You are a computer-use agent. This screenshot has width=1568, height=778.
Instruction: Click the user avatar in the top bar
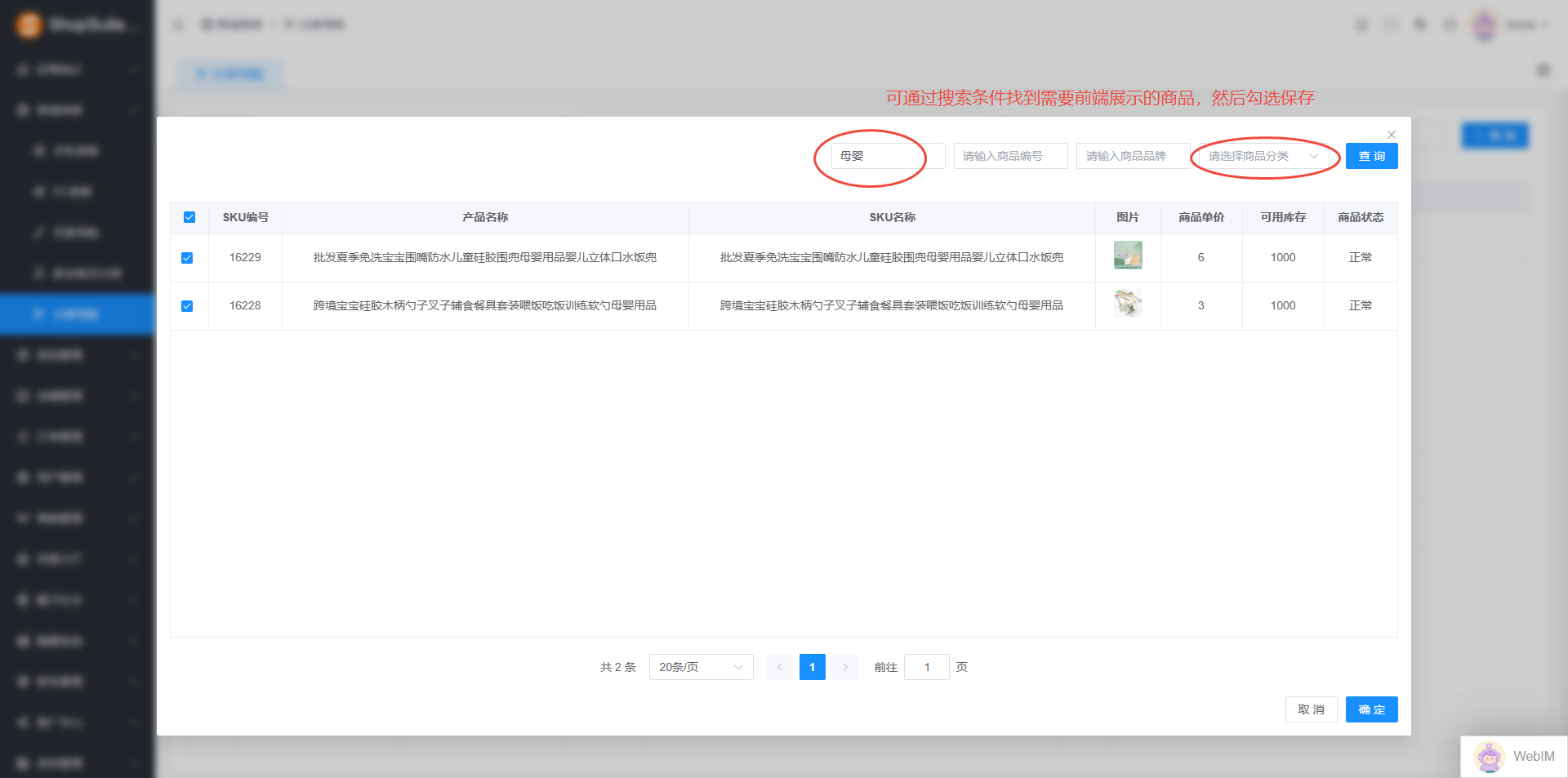pyautogui.click(x=1484, y=25)
